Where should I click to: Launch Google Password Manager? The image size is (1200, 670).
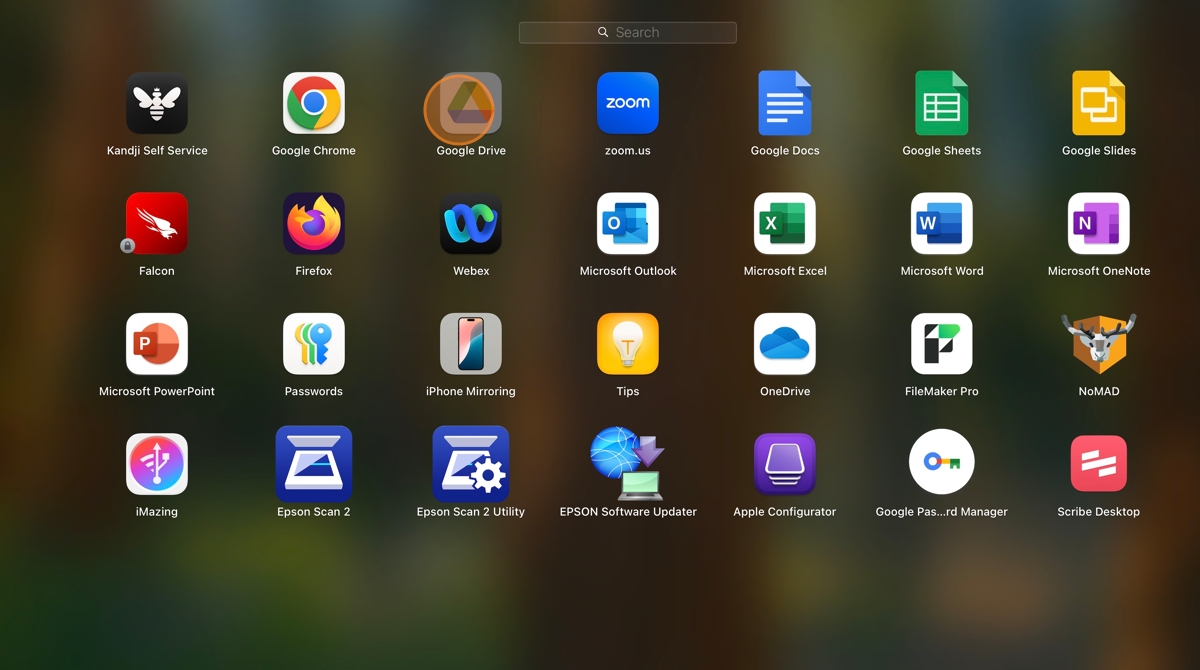(942, 462)
